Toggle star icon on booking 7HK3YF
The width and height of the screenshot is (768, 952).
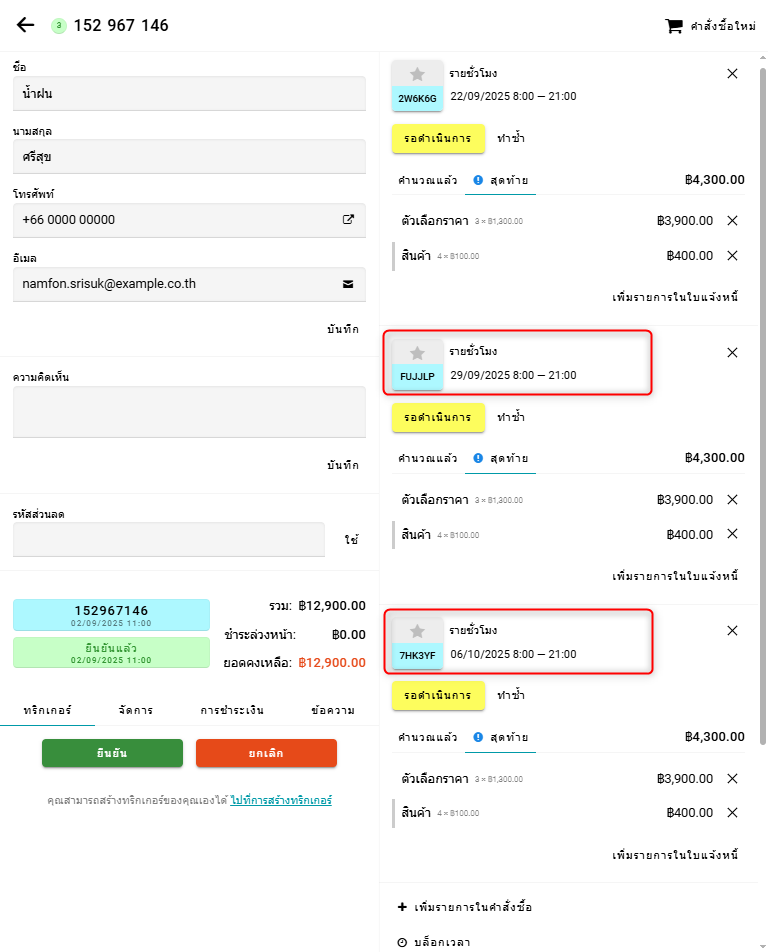point(417,632)
